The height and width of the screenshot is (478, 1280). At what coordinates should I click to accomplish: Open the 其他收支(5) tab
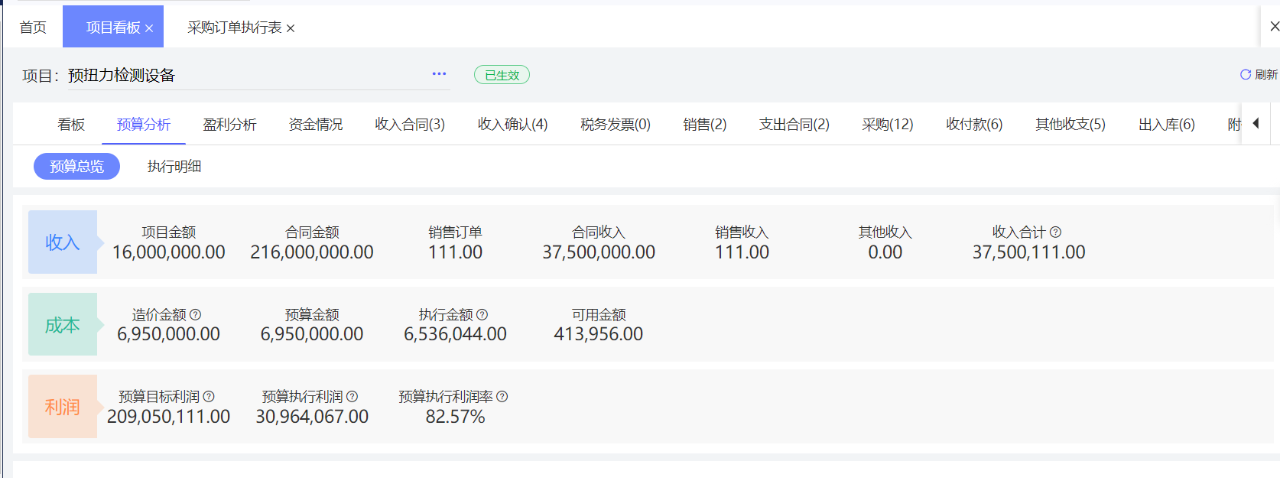(x=1070, y=125)
